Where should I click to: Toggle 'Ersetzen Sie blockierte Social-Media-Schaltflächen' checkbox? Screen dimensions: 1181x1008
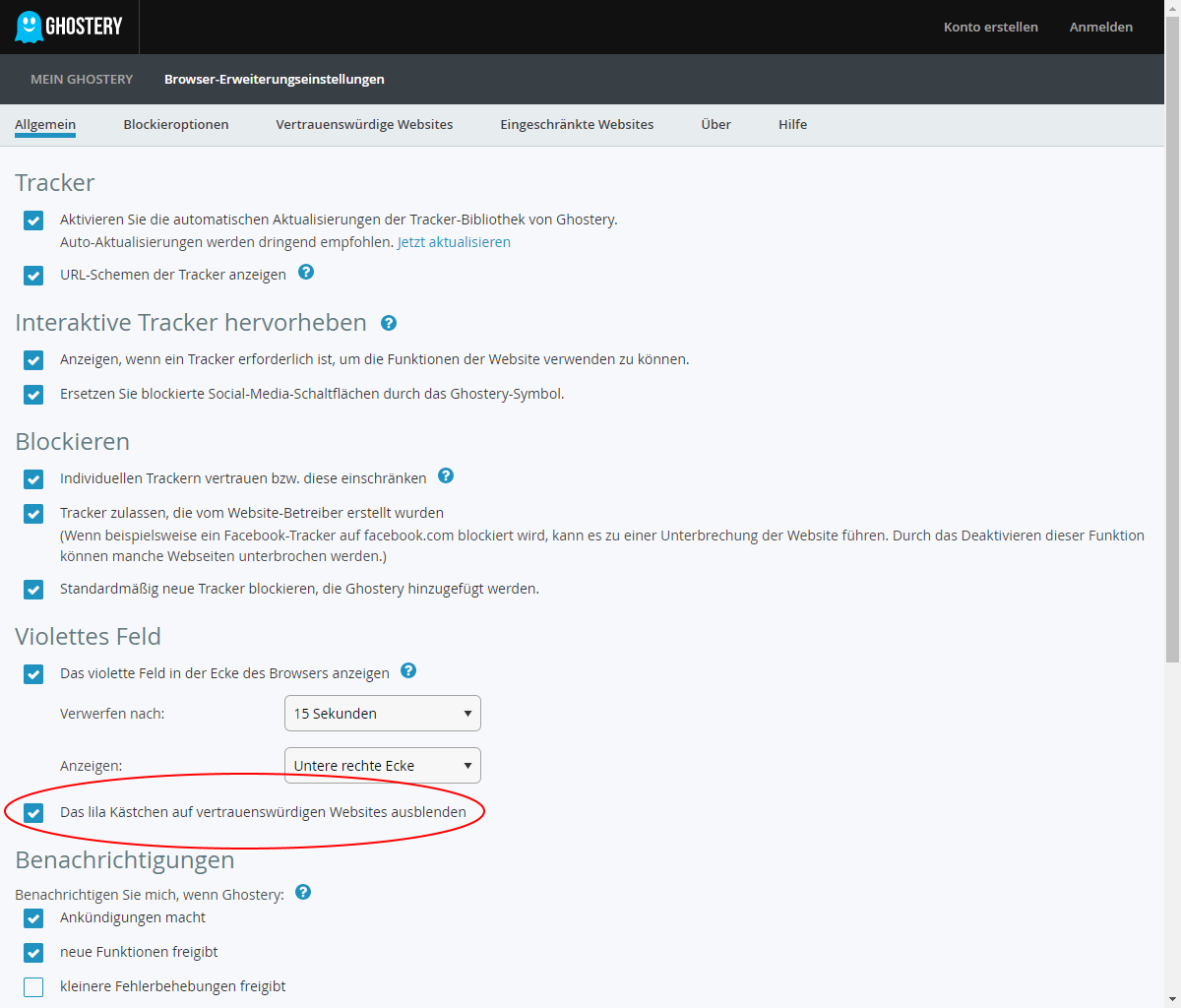[x=33, y=395]
